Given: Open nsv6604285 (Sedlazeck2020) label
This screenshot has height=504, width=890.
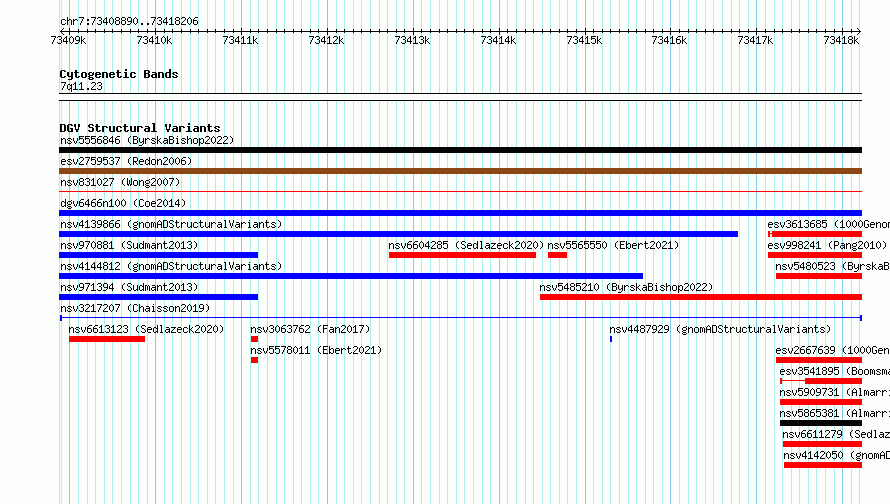Looking at the screenshot, I should coord(466,245).
